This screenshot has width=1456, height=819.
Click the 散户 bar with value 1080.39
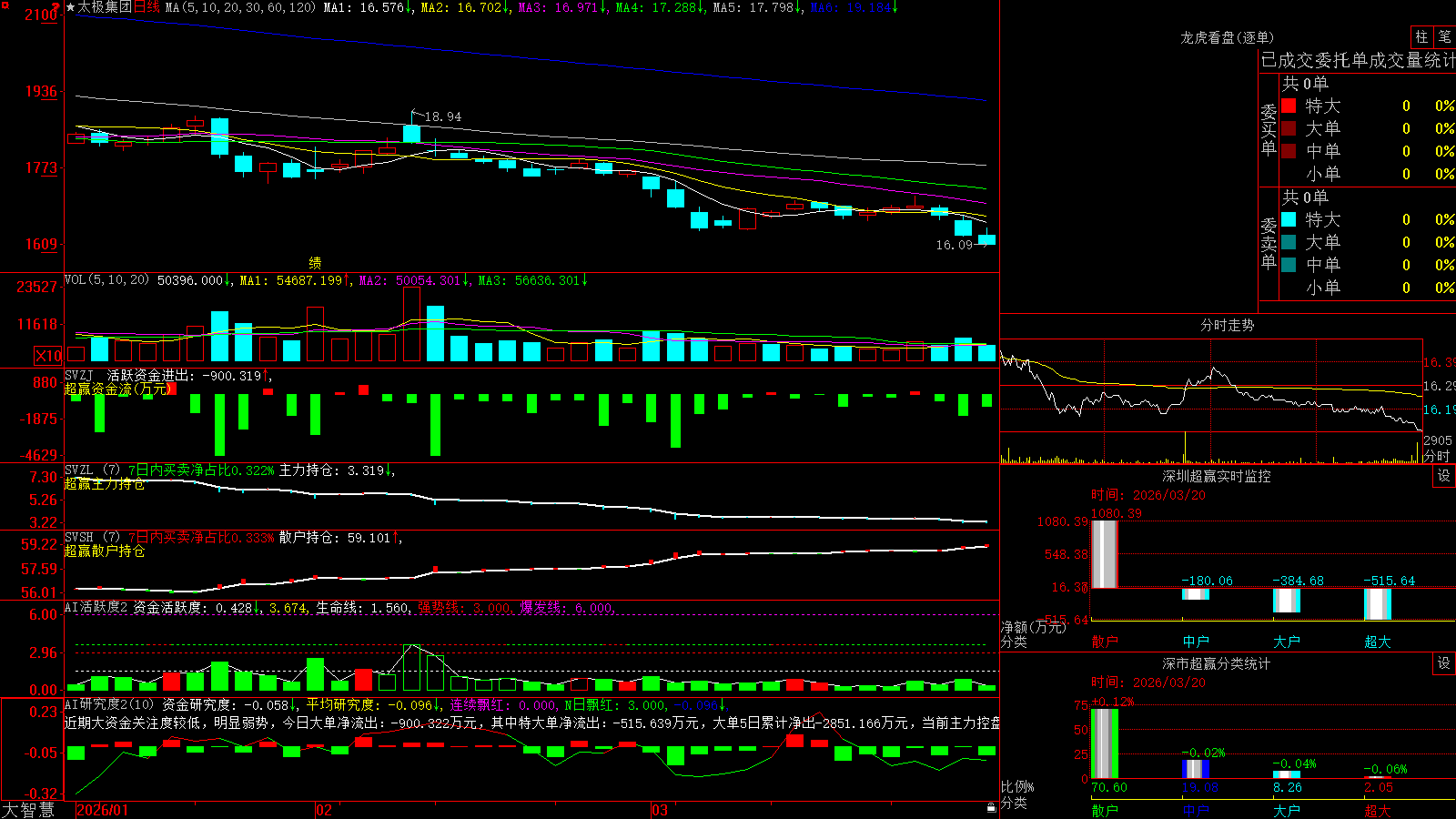[1104, 554]
